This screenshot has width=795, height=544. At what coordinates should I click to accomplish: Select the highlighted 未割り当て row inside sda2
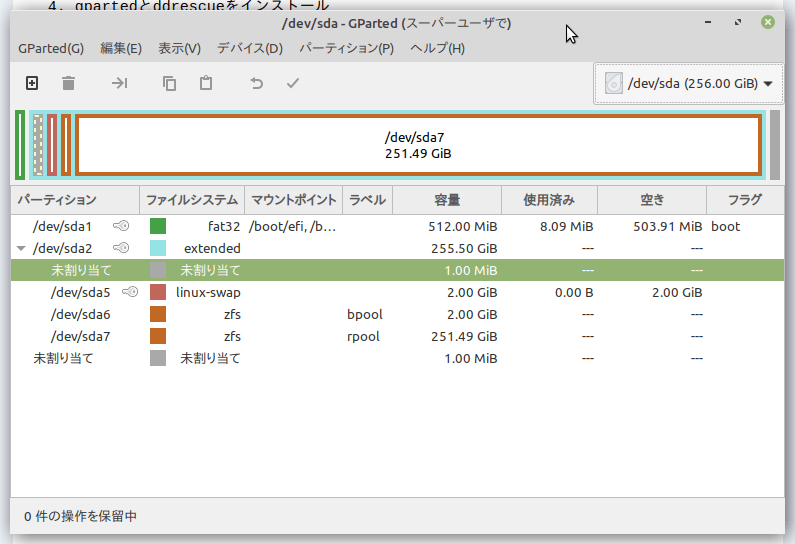[398, 270]
